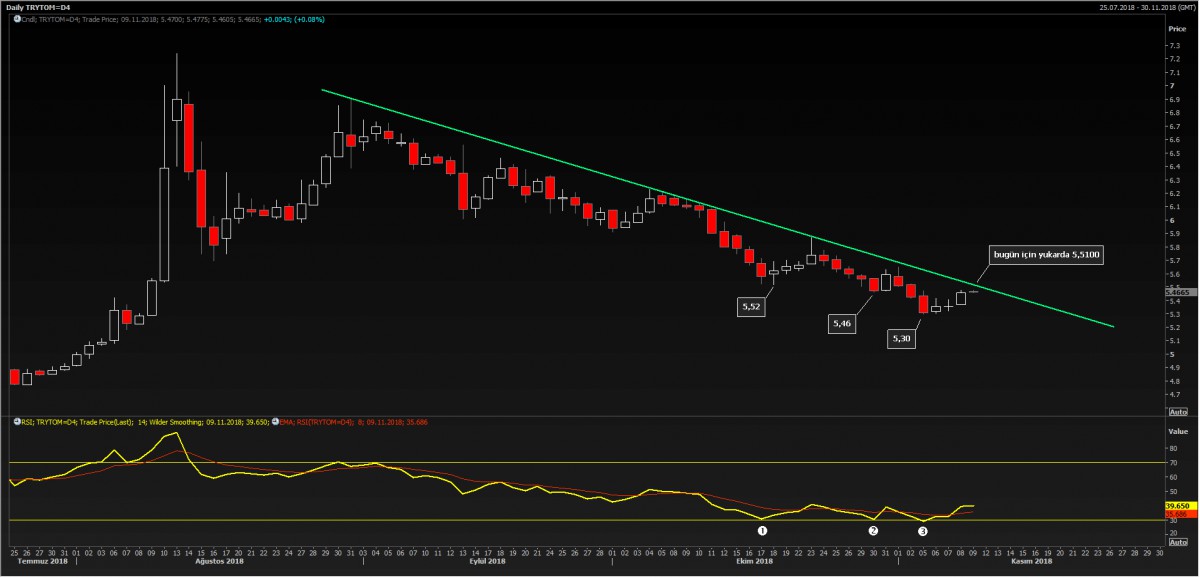Select the 'bugün için yukarda 5,5100' annotation
The height and width of the screenshot is (578, 1200).
pos(1045,255)
